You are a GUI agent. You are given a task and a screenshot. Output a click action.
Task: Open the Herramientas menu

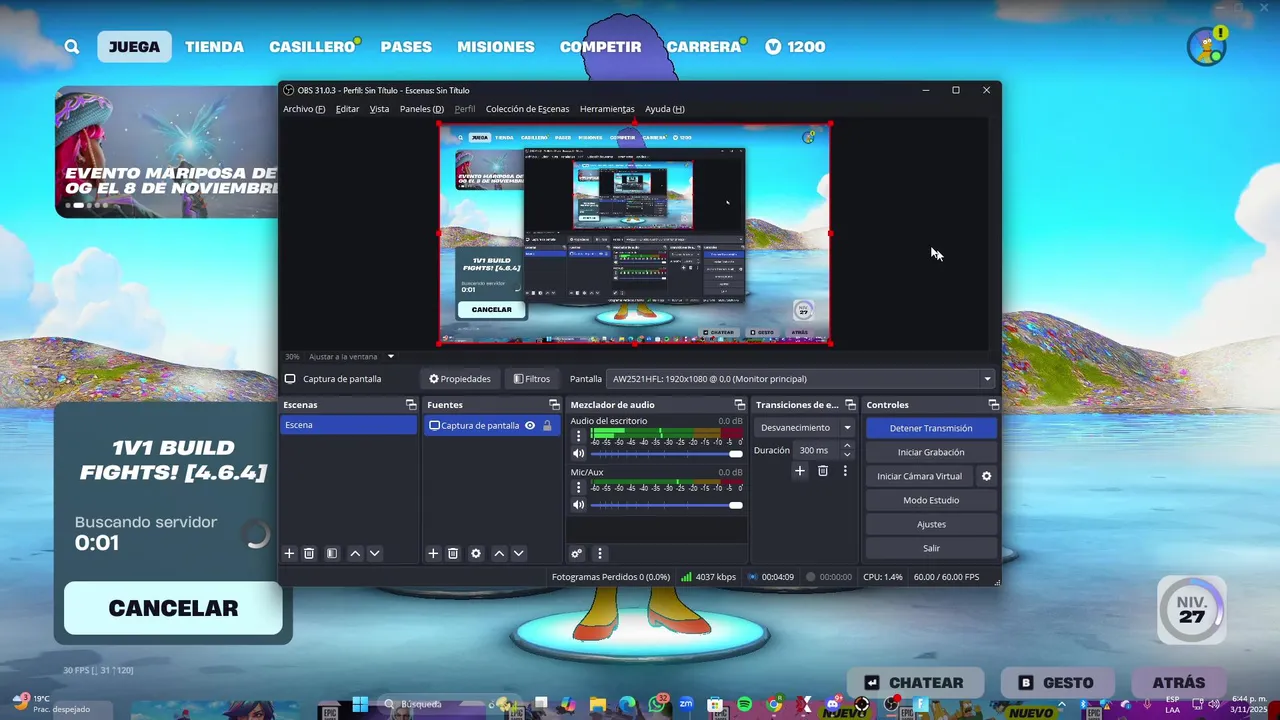(607, 109)
